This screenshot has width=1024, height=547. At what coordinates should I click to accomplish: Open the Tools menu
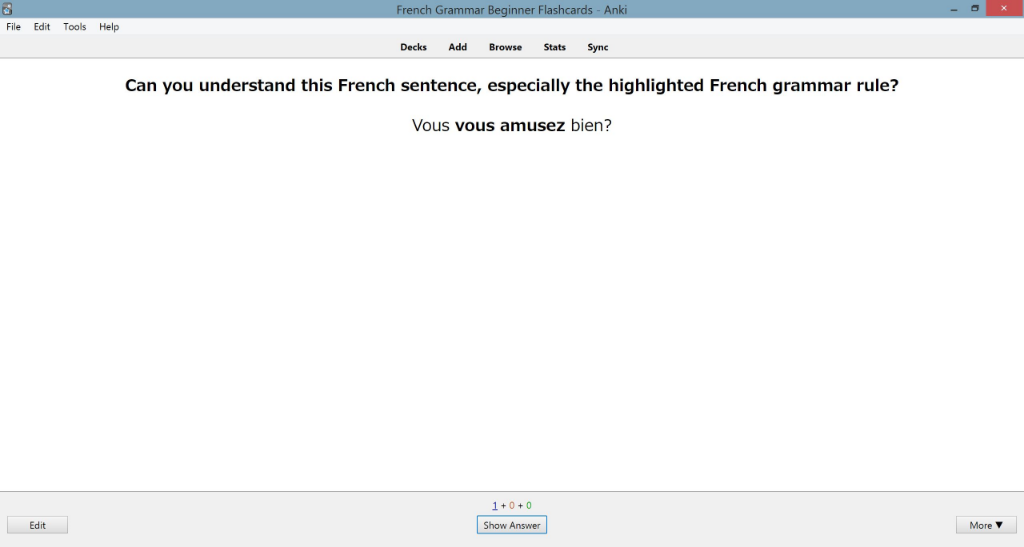[x=74, y=27]
